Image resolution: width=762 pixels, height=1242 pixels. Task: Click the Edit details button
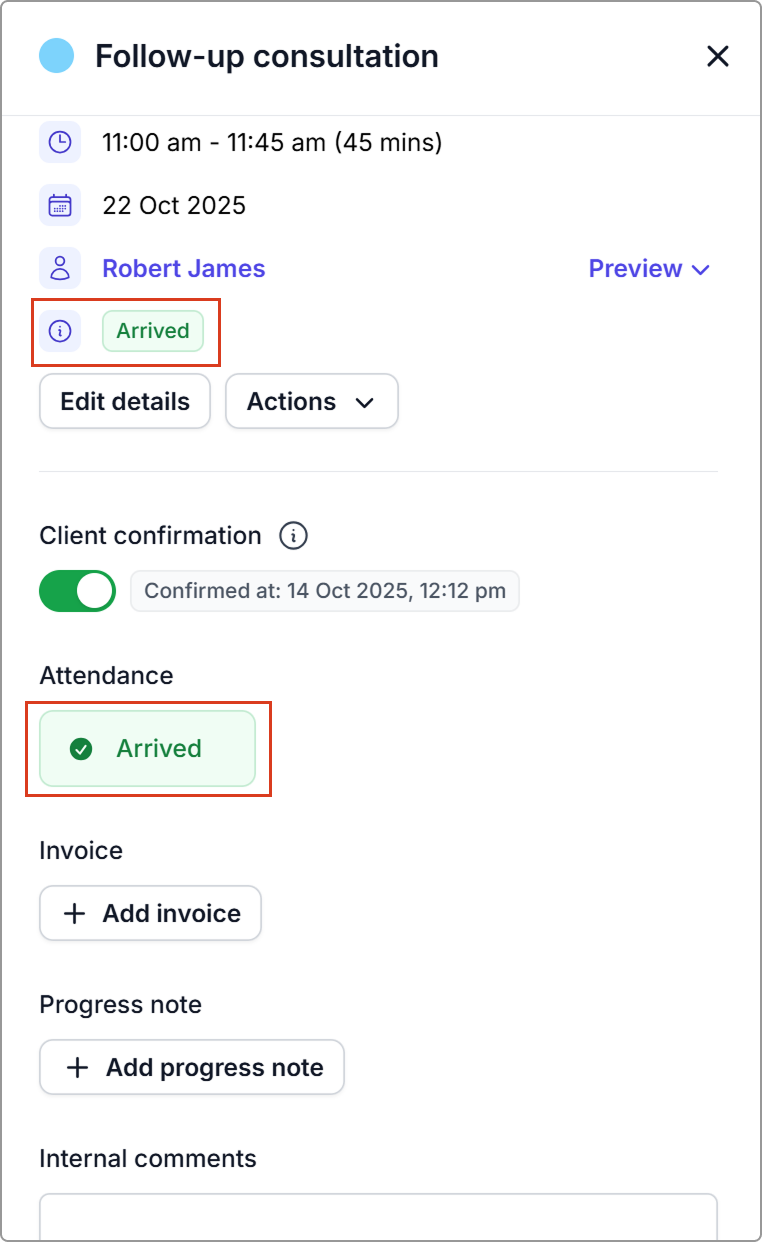[x=125, y=402]
